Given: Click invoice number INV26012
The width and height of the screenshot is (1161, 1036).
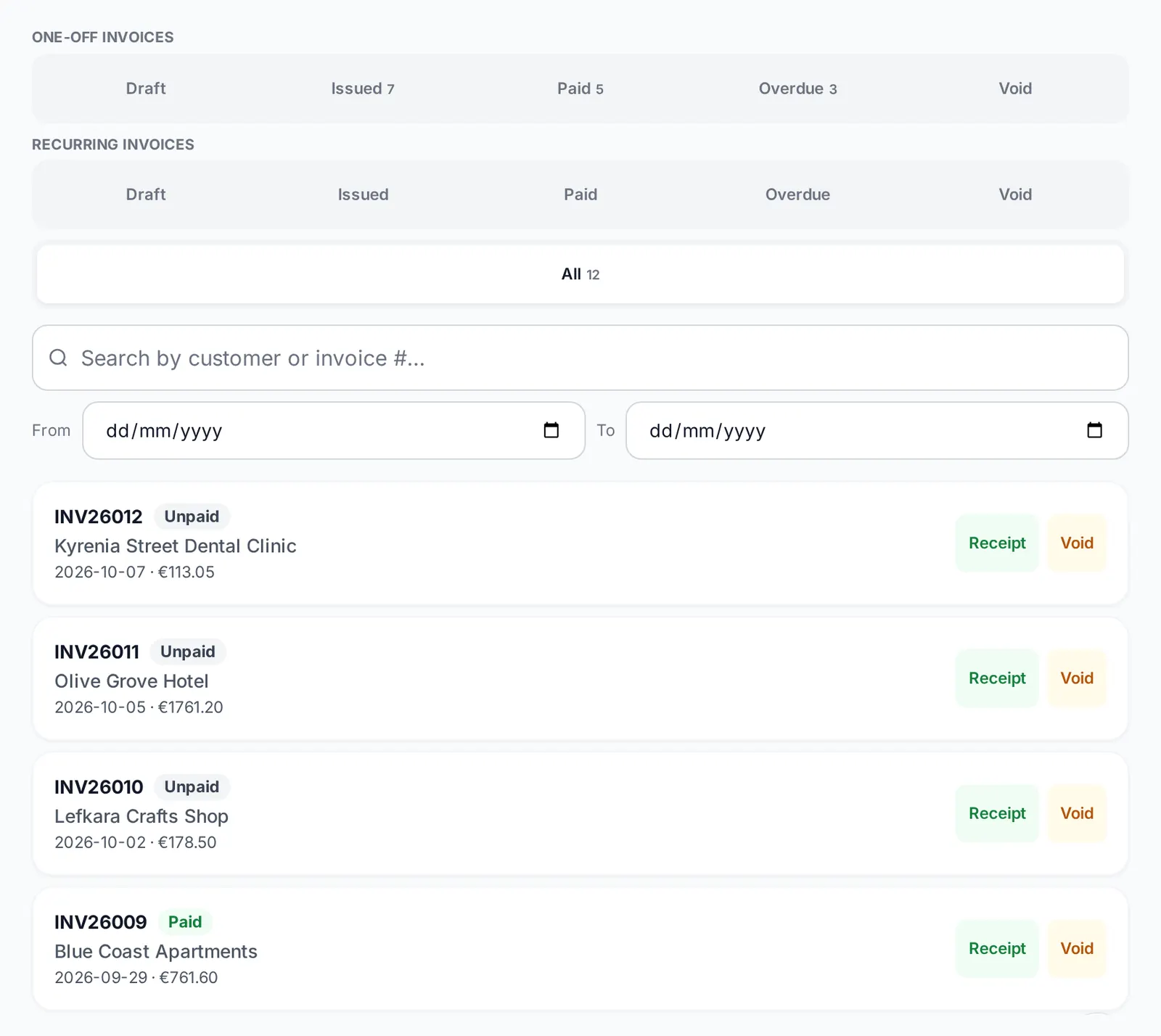Looking at the screenshot, I should coord(99,517).
